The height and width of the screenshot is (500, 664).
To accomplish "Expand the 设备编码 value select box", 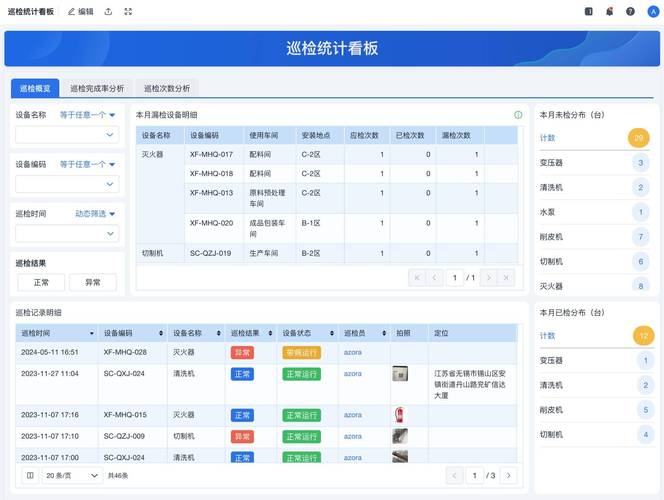I will tap(67, 184).
